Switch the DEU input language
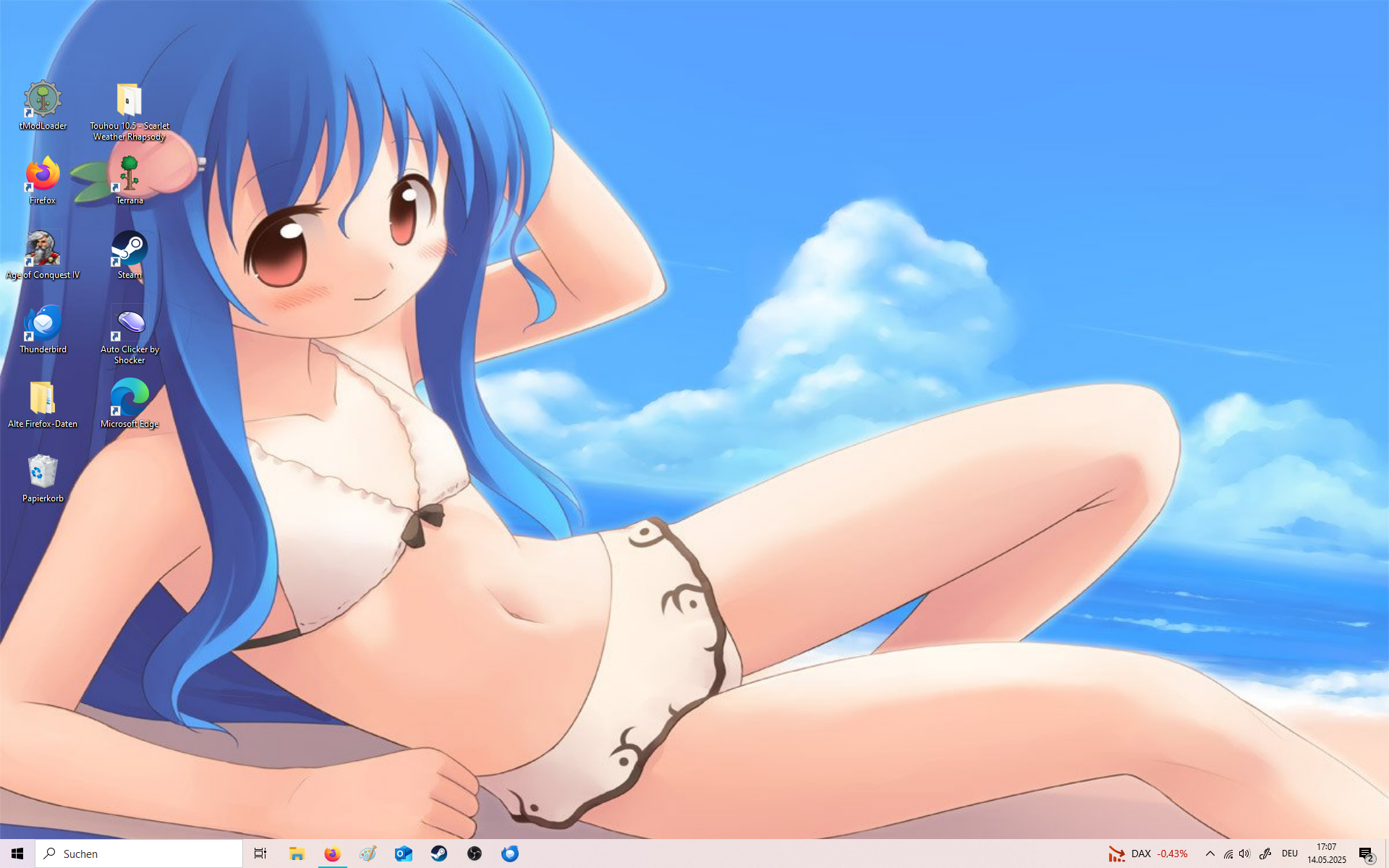Screen dimensions: 1389x868 1290,854
